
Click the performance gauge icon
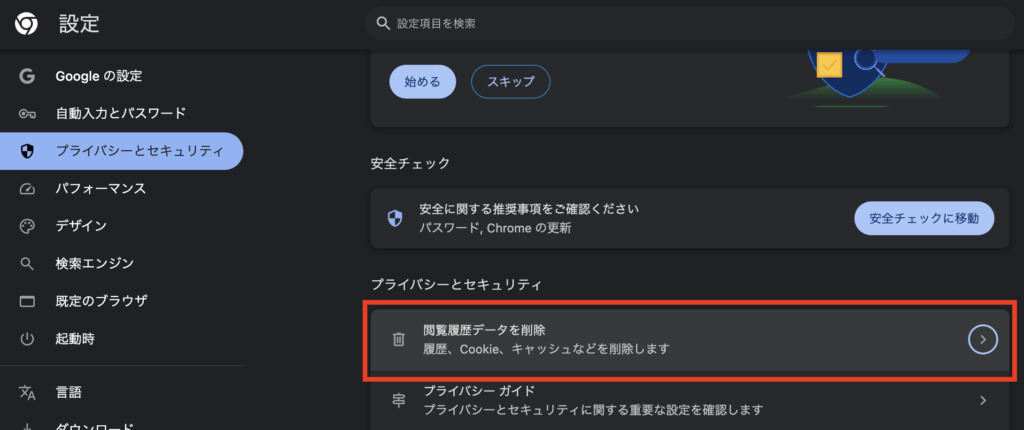(x=27, y=189)
